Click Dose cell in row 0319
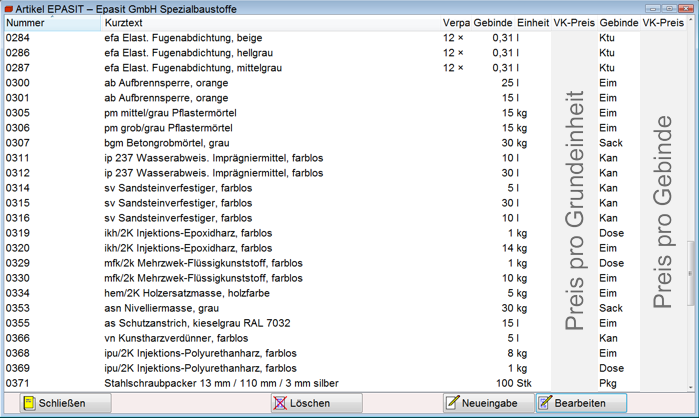Screen dimensions: 699x418 pos(612,233)
